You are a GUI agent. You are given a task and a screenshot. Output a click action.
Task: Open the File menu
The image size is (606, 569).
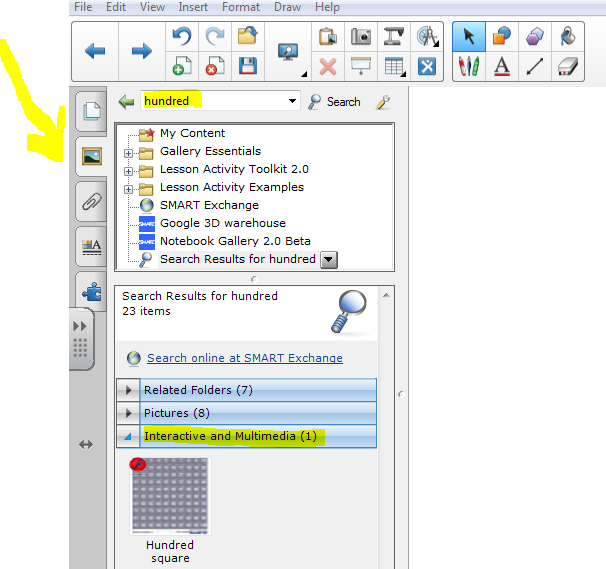83,7
